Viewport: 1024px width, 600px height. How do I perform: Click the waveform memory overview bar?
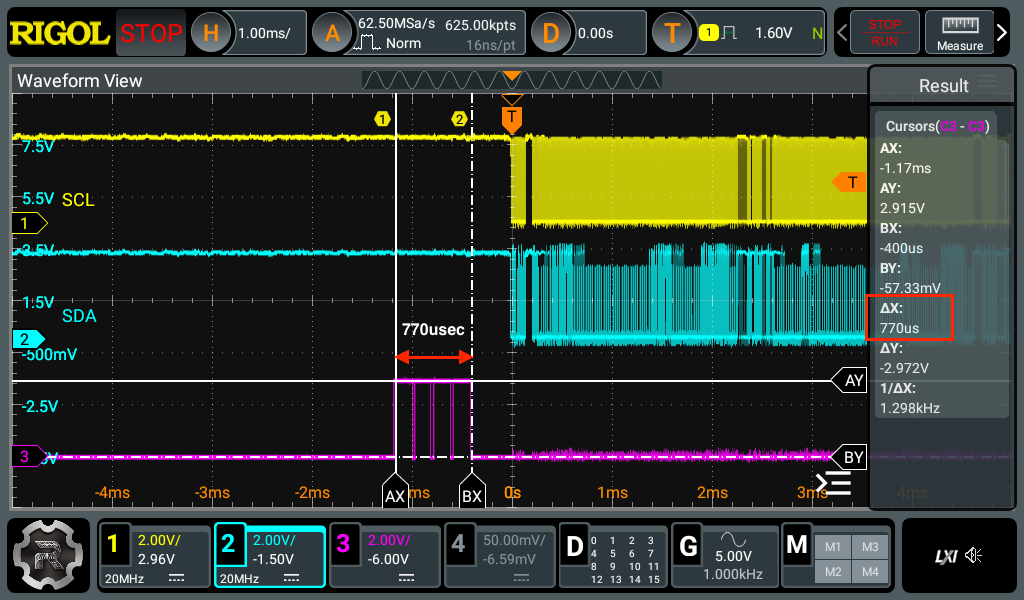click(512, 80)
